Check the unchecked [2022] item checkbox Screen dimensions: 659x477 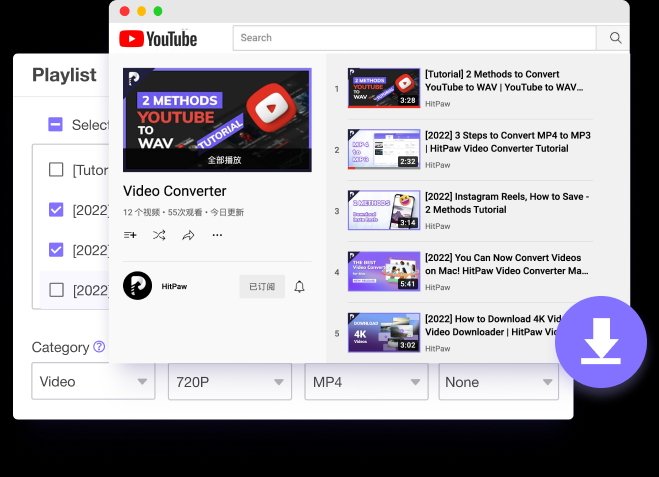pos(56,290)
